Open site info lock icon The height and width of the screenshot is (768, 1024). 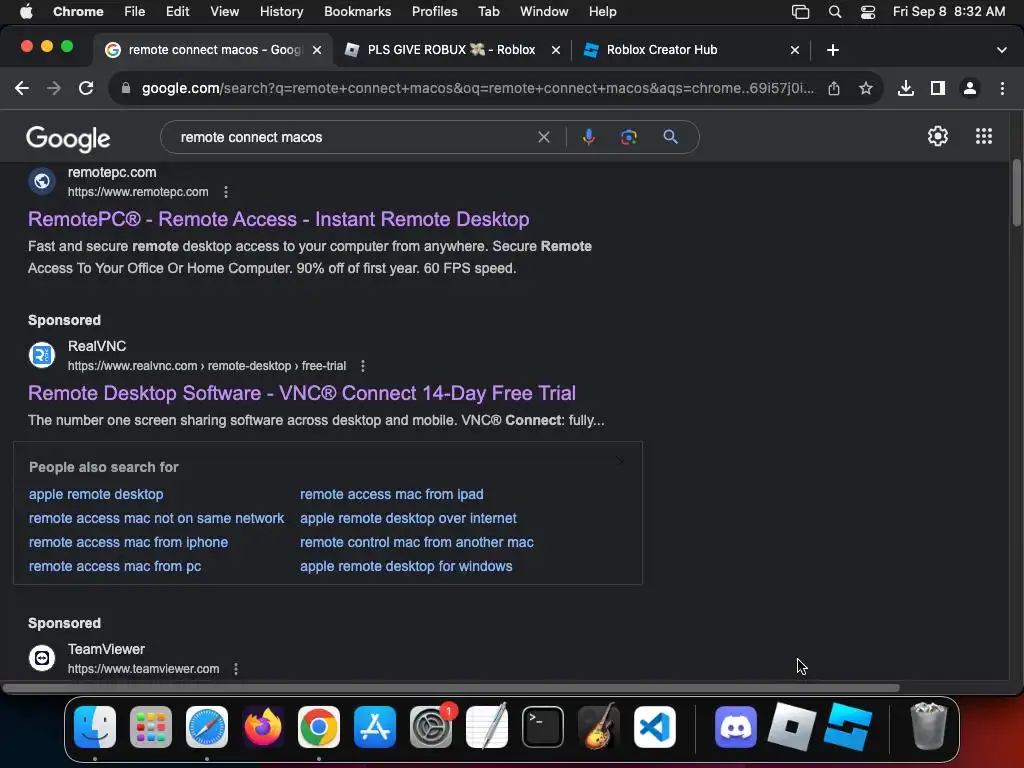tap(126, 88)
